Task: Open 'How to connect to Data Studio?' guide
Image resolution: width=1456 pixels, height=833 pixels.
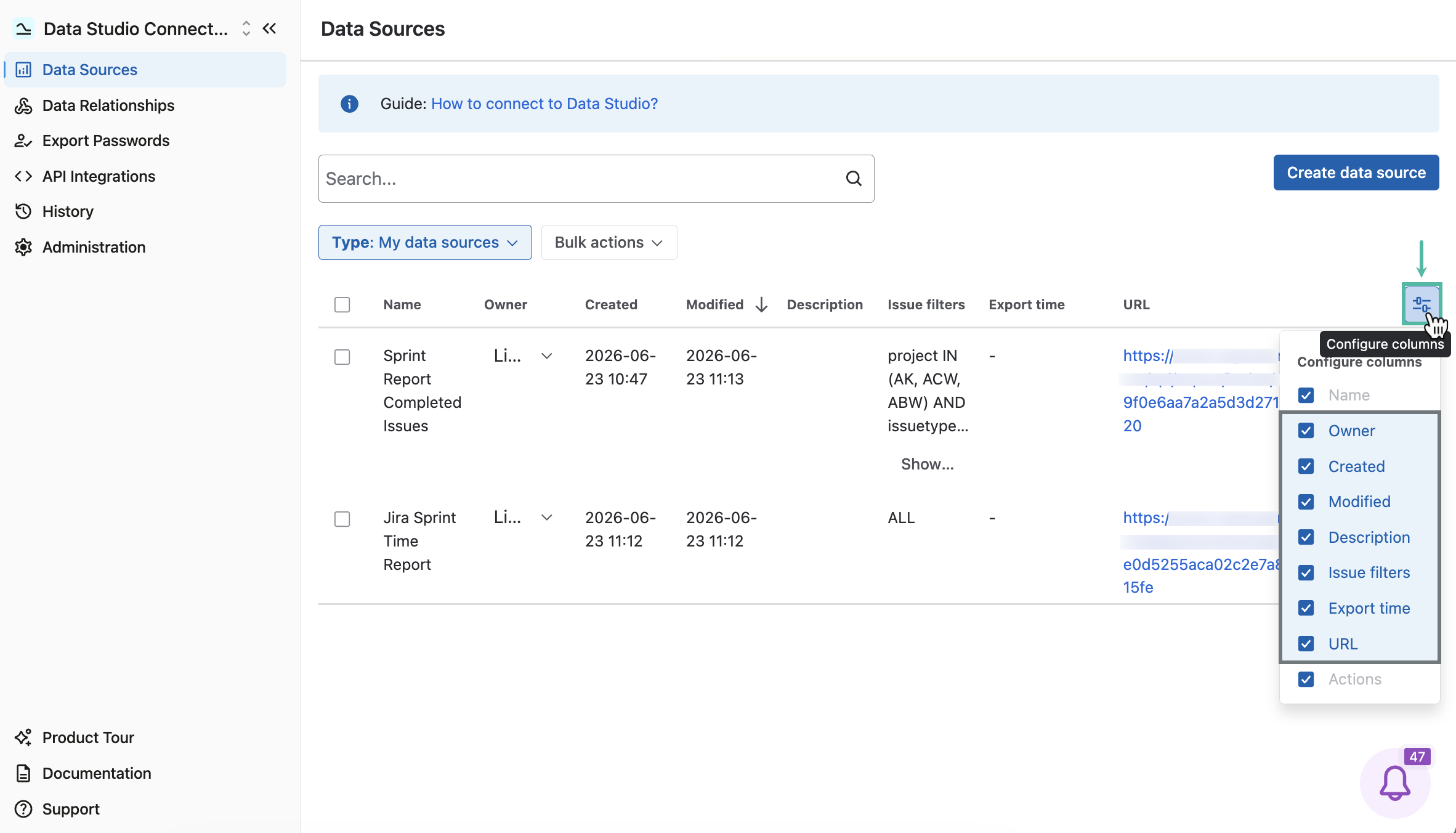Action: click(544, 104)
